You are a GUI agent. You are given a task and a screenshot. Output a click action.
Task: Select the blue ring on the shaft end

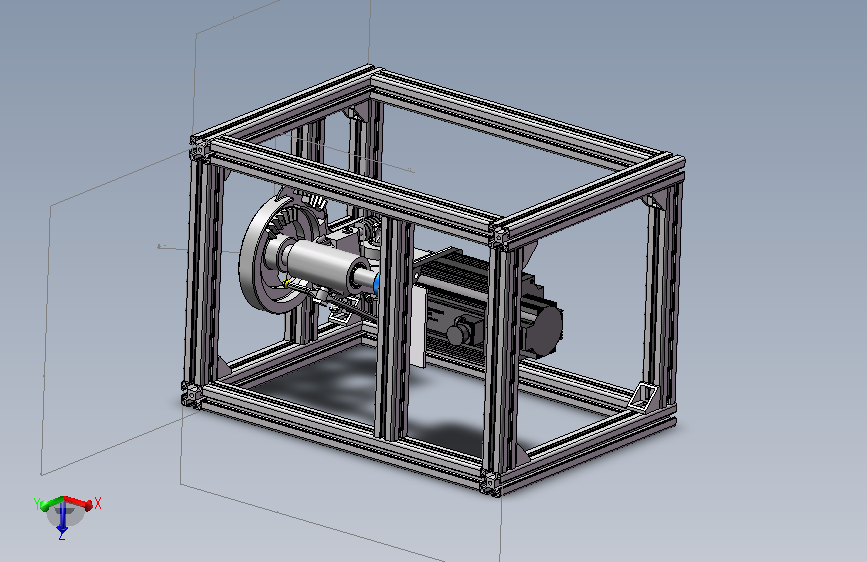coord(377,283)
